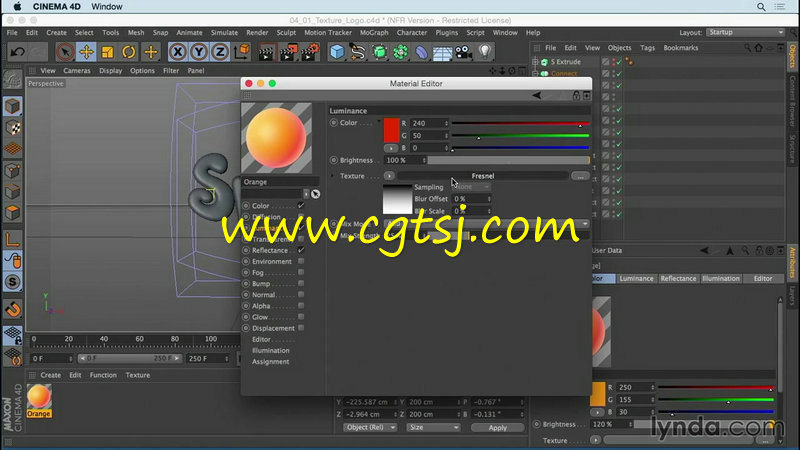This screenshot has height=450, width=800.
Task: Toggle the X axis lock
Action: point(178,52)
